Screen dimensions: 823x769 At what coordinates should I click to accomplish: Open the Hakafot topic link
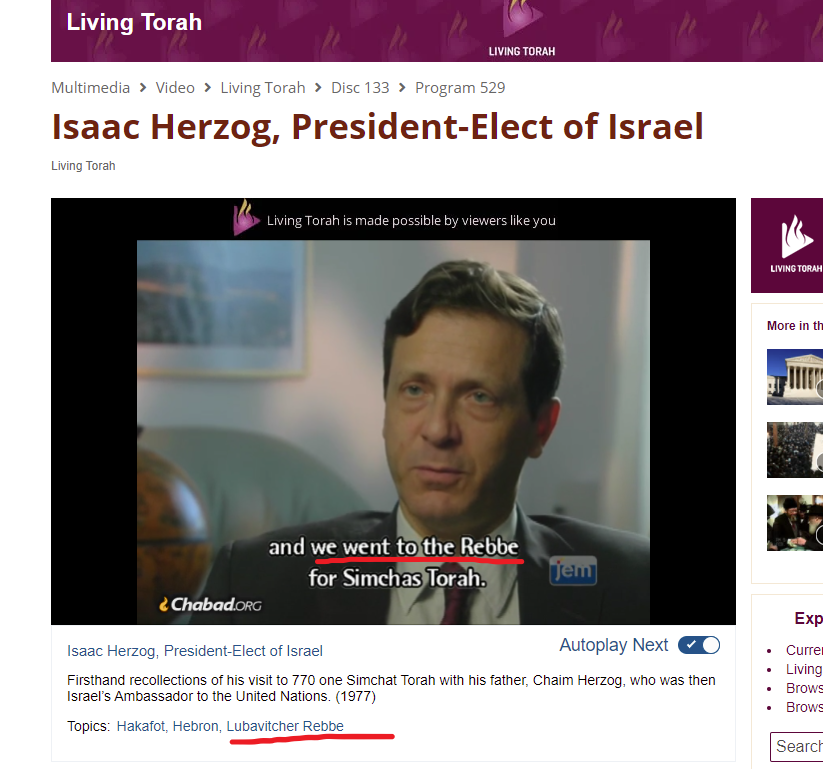pyautogui.click(x=140, y=726)
